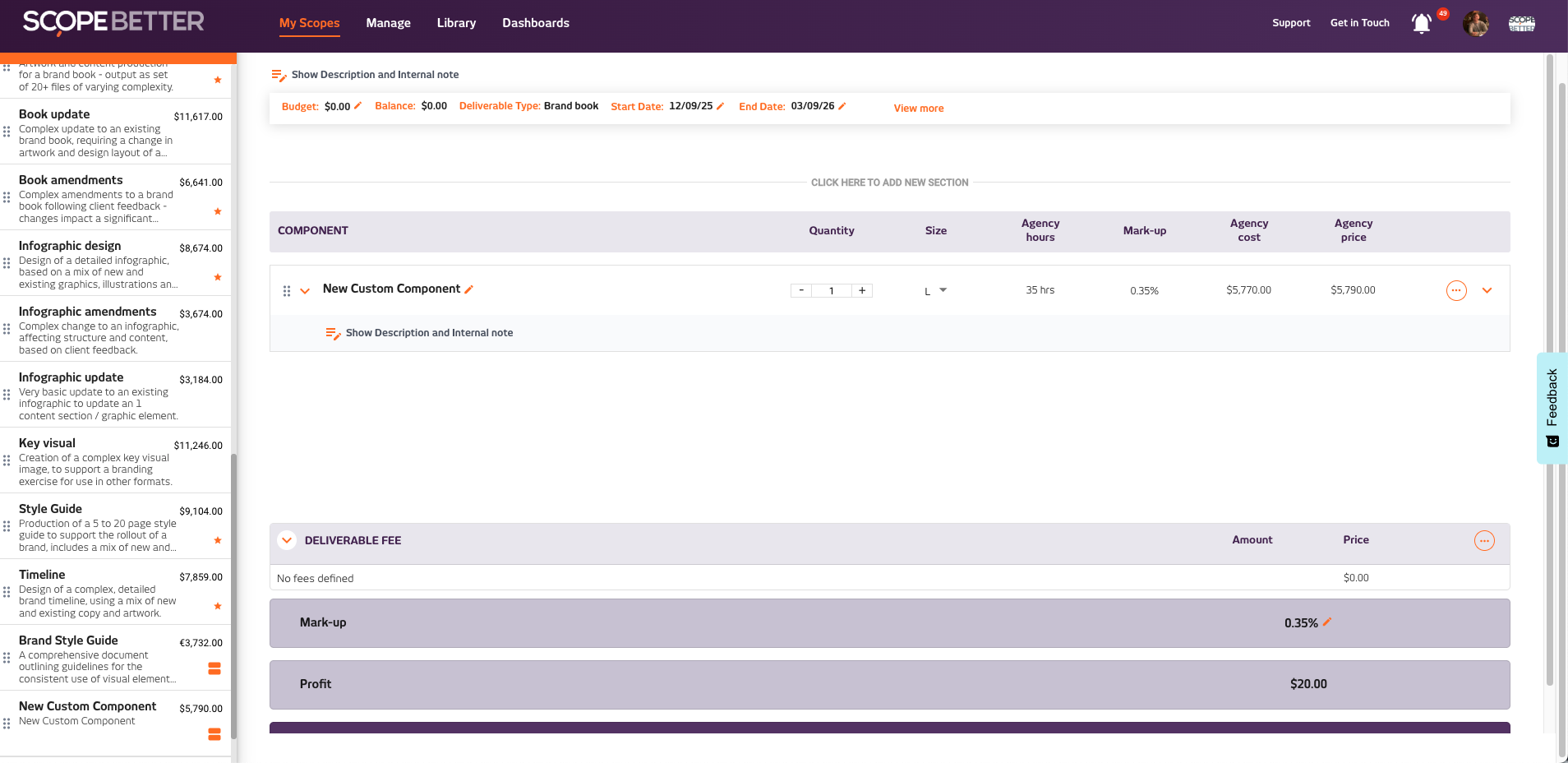Edit the Start Date pencil icon
Viewport: 1568px width, 763px height.
pyautogui.click(x=721, y=106)
